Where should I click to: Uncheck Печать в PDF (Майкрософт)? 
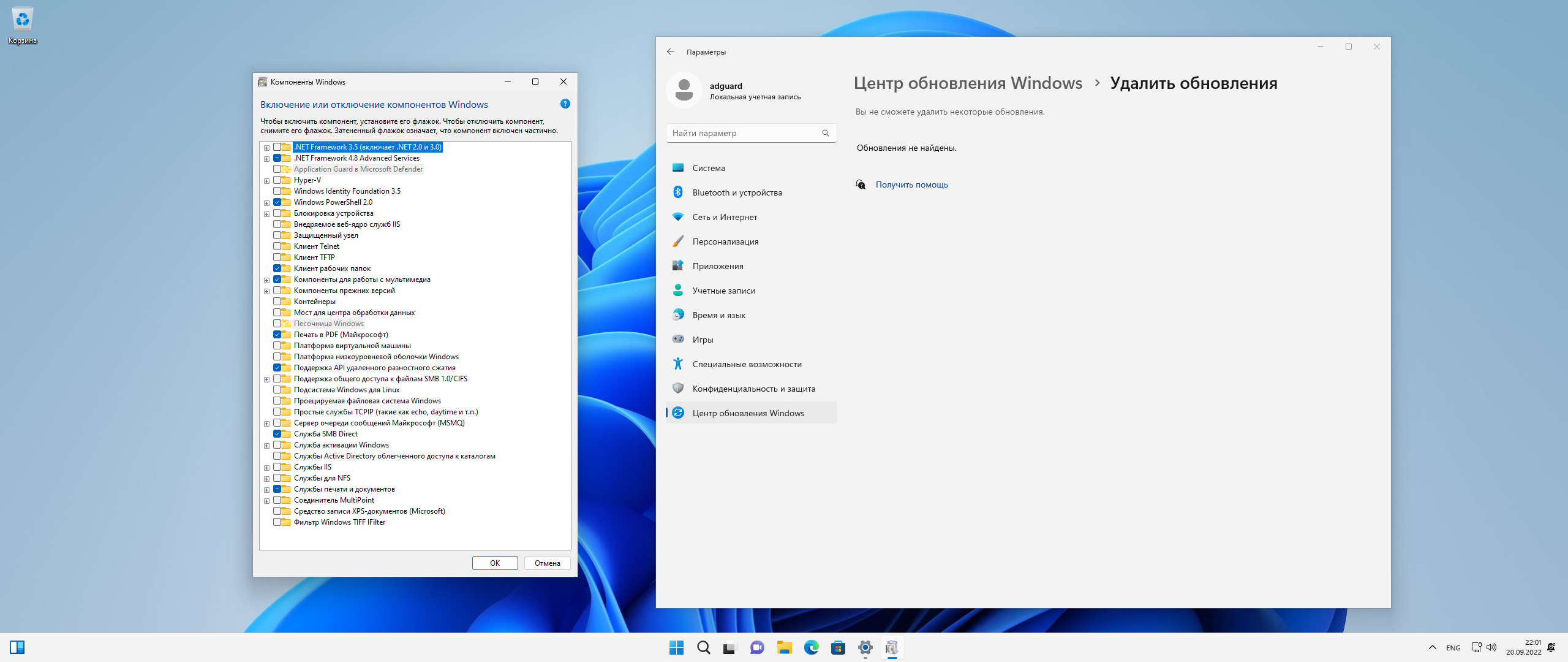pos(277,335)
